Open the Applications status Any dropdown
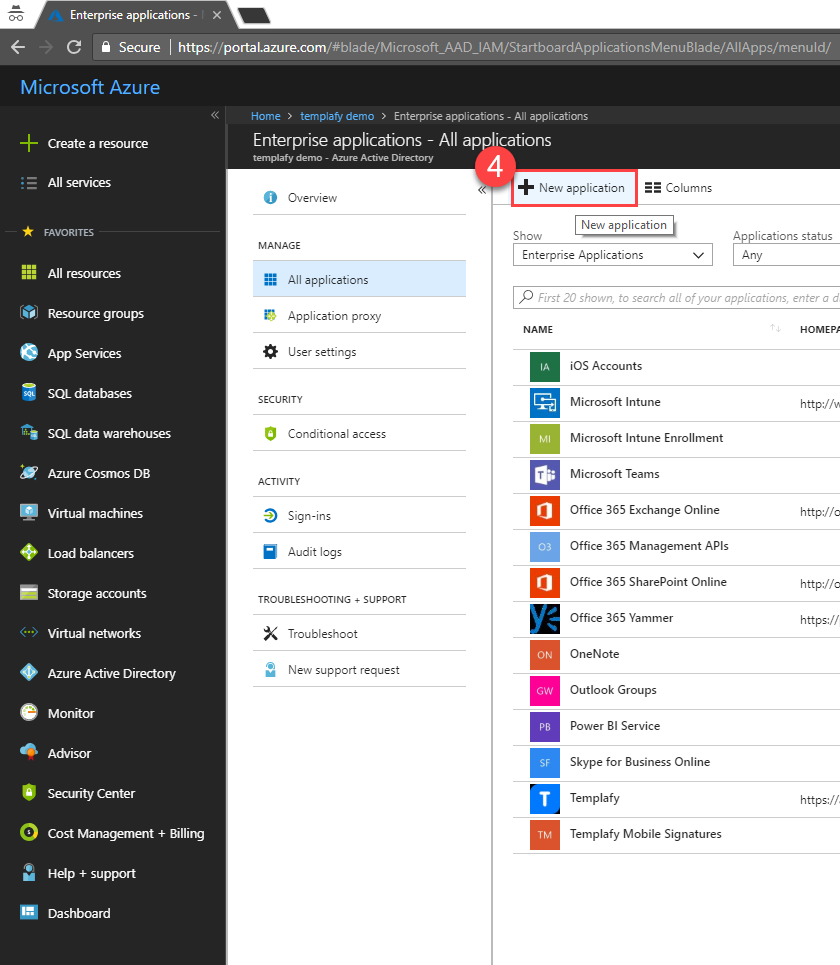 coord(786,255)
